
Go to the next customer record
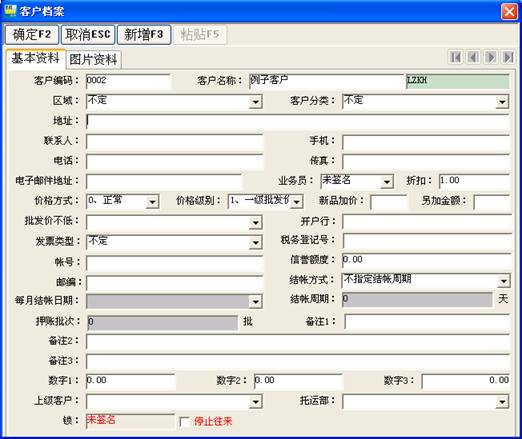coord(490,57)
